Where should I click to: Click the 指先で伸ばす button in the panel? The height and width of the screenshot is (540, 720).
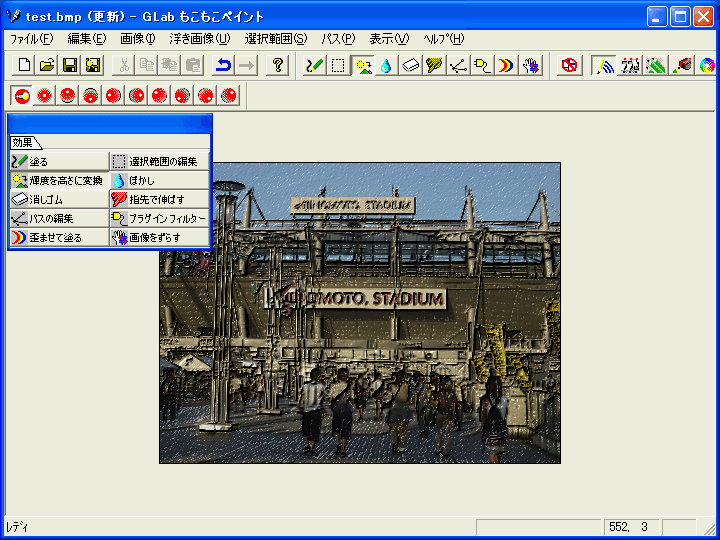(x=159, y=200)
